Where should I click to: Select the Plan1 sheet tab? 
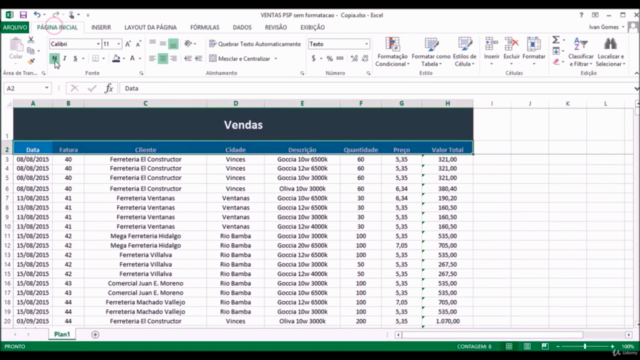(62, 334)
